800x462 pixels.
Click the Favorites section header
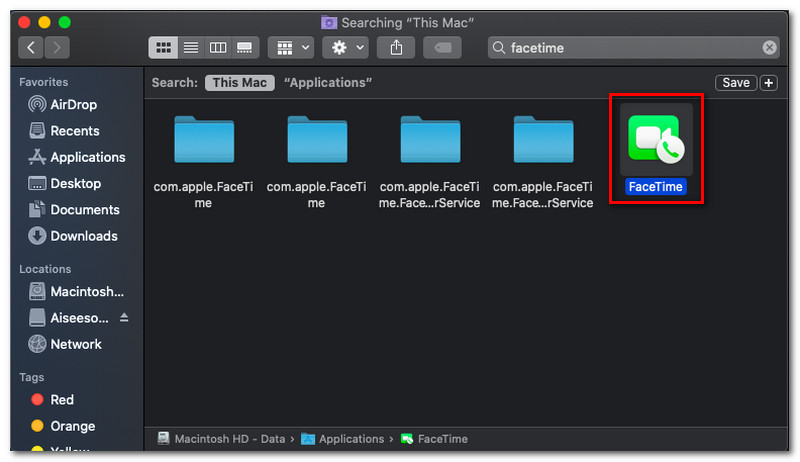pyautogui.click(x=44, y=82)
